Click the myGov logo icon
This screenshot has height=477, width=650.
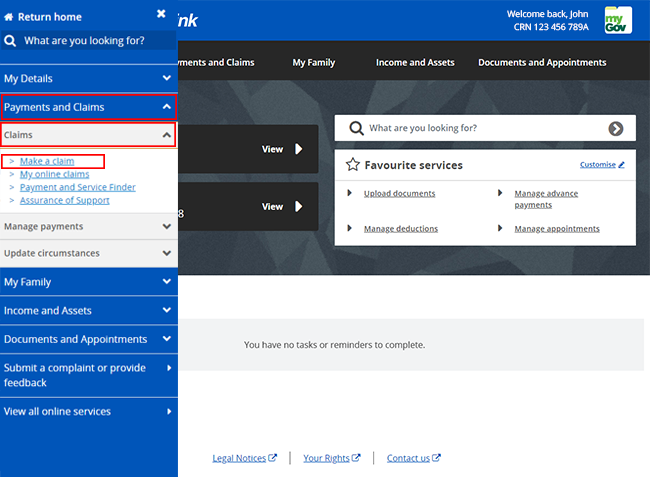(x=618, y=20)
